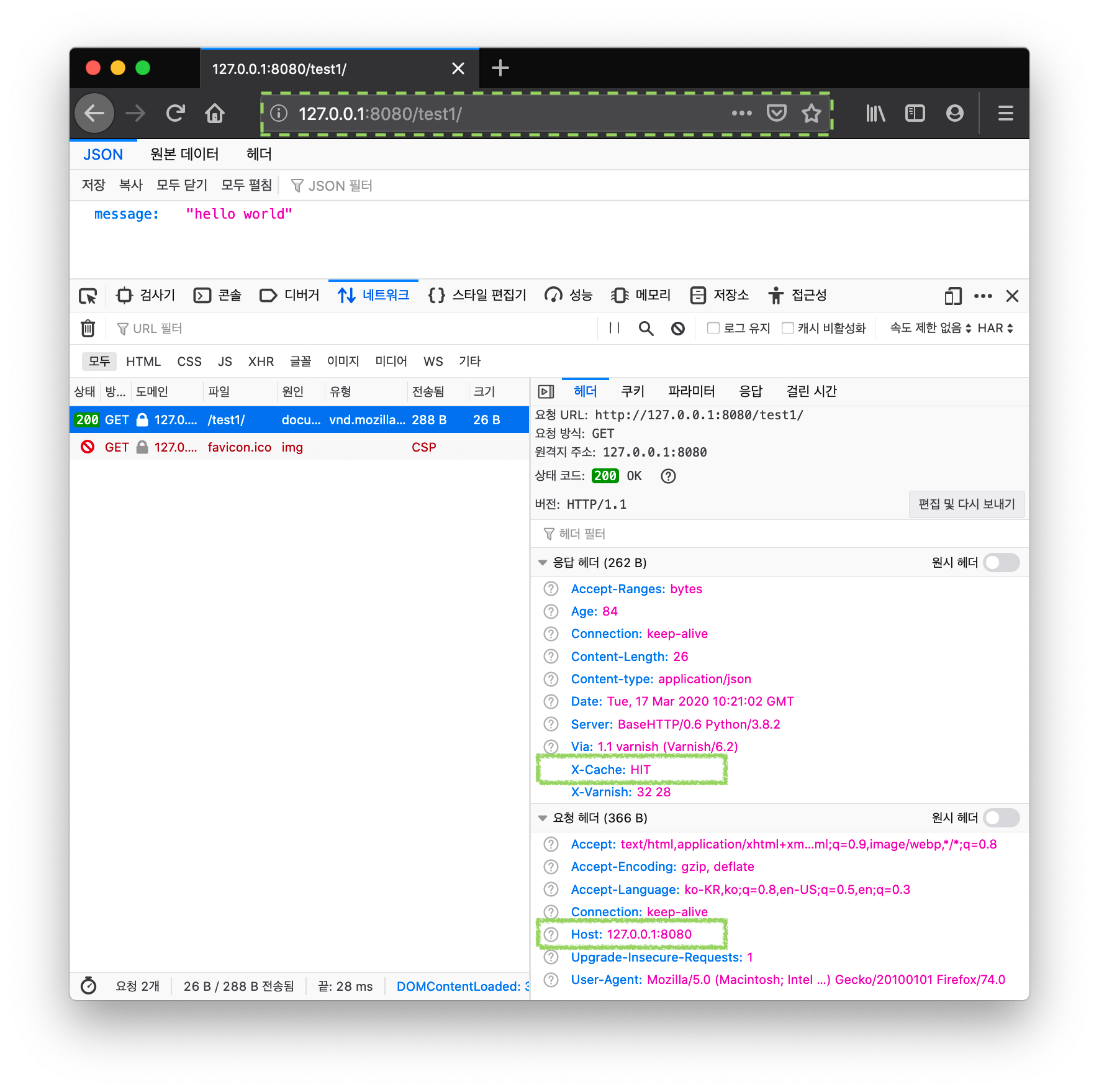Toggle 원시 헤더 switch for response headers

coord(1000,563)
